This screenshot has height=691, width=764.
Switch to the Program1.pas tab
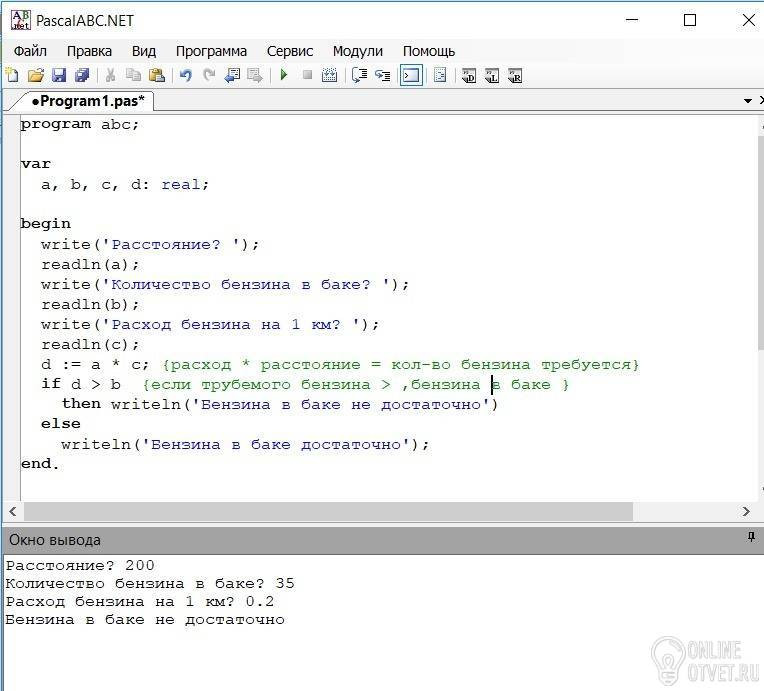[88, 101]
